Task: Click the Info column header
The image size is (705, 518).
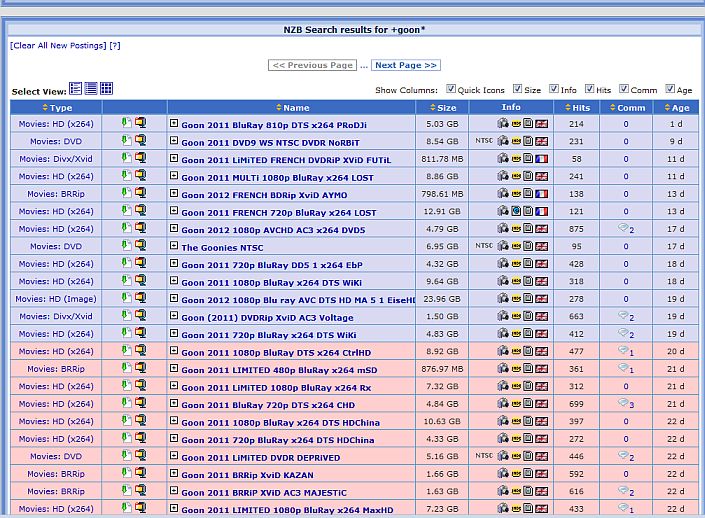Action: (511, 107)
